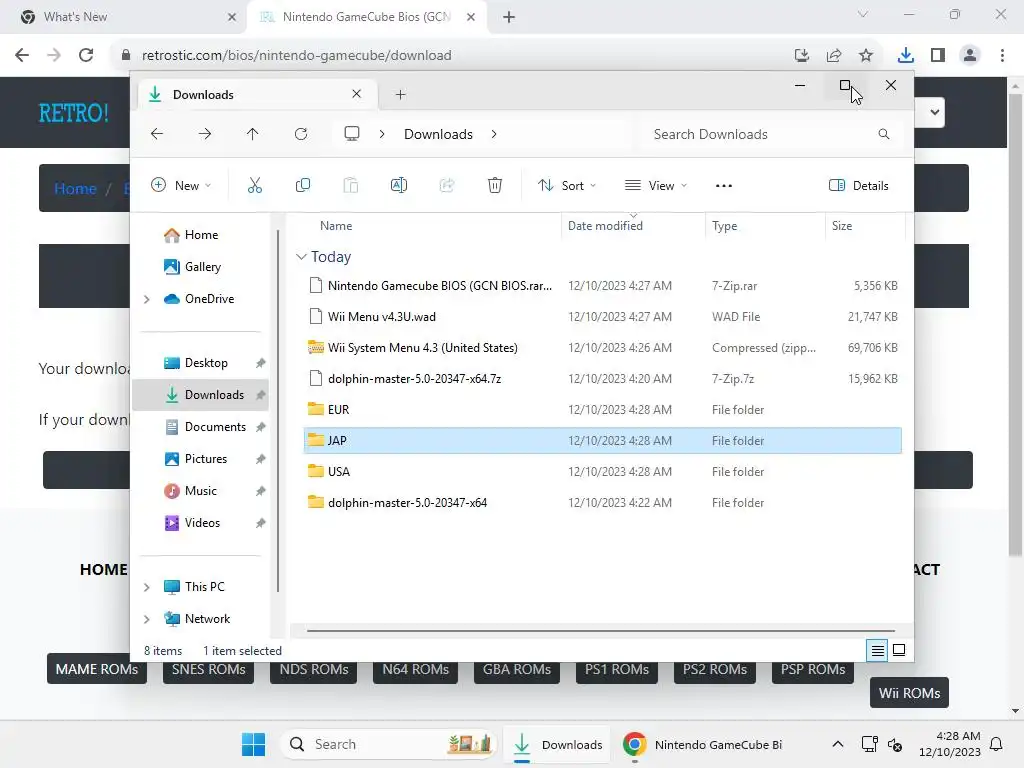Open Chrome three-dot menu

[1002, 55]
